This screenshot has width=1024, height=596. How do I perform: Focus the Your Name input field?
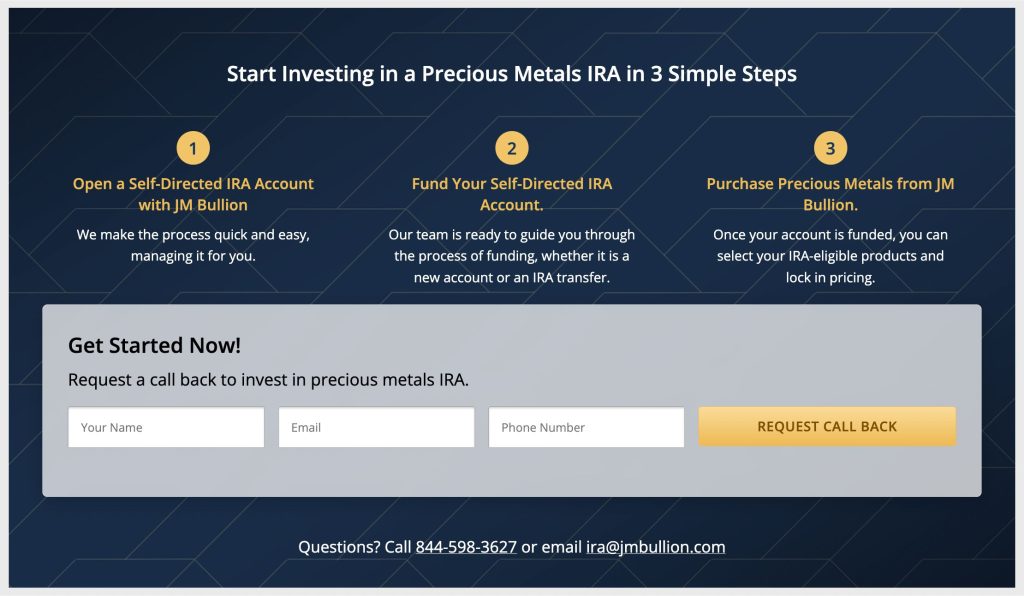(166, 427)
